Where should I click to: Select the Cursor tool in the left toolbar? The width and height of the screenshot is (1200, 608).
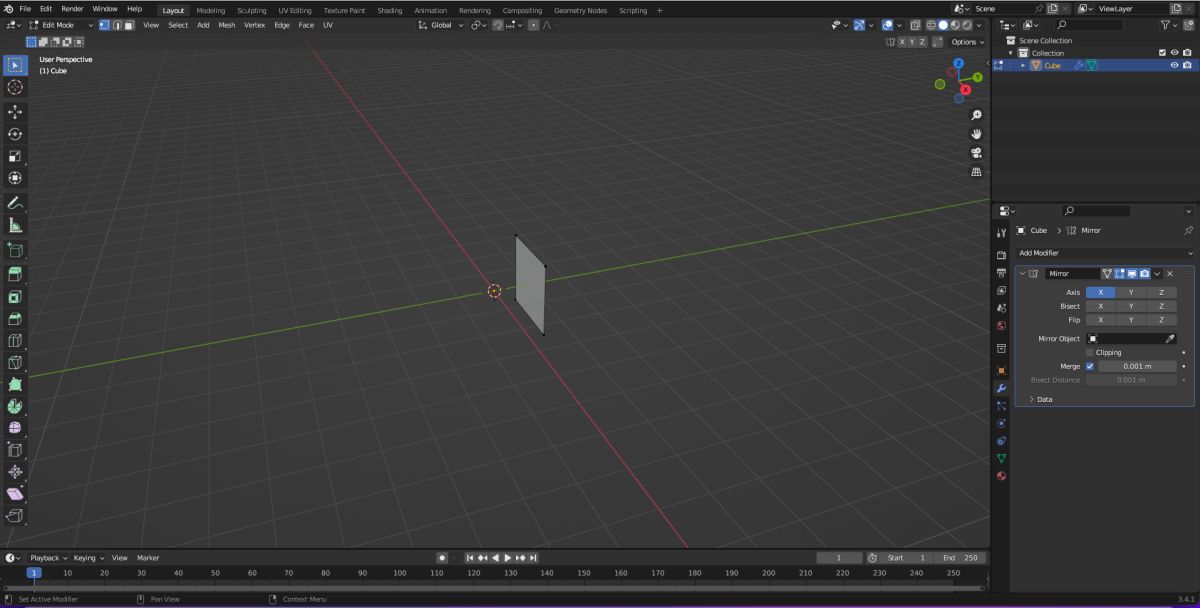[15, 87]
